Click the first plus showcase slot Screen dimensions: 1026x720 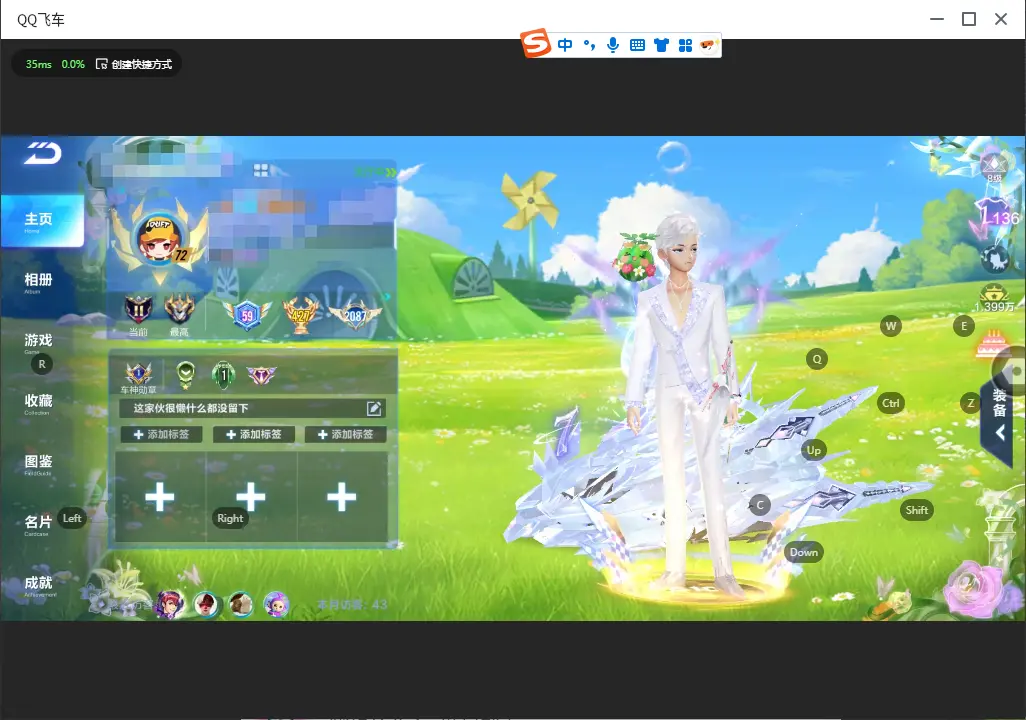point(160,497)
